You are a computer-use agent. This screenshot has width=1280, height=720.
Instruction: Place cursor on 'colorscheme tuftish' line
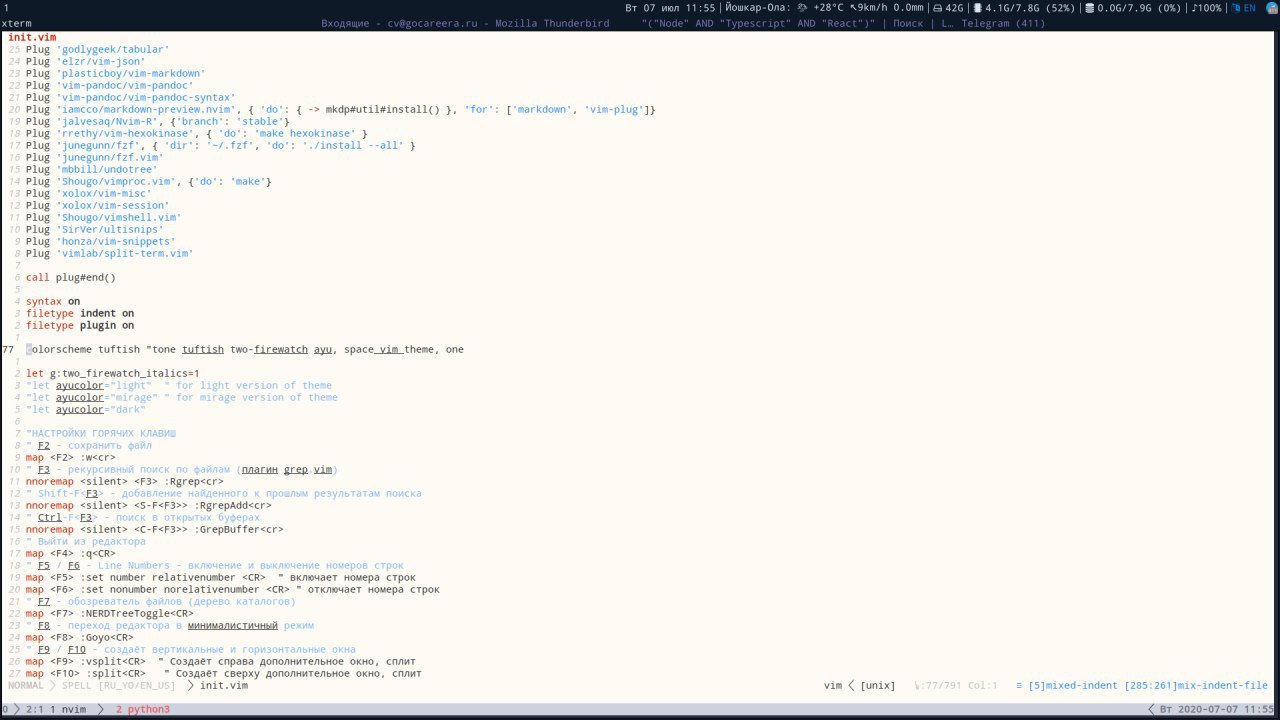click(x=245, y=349)
